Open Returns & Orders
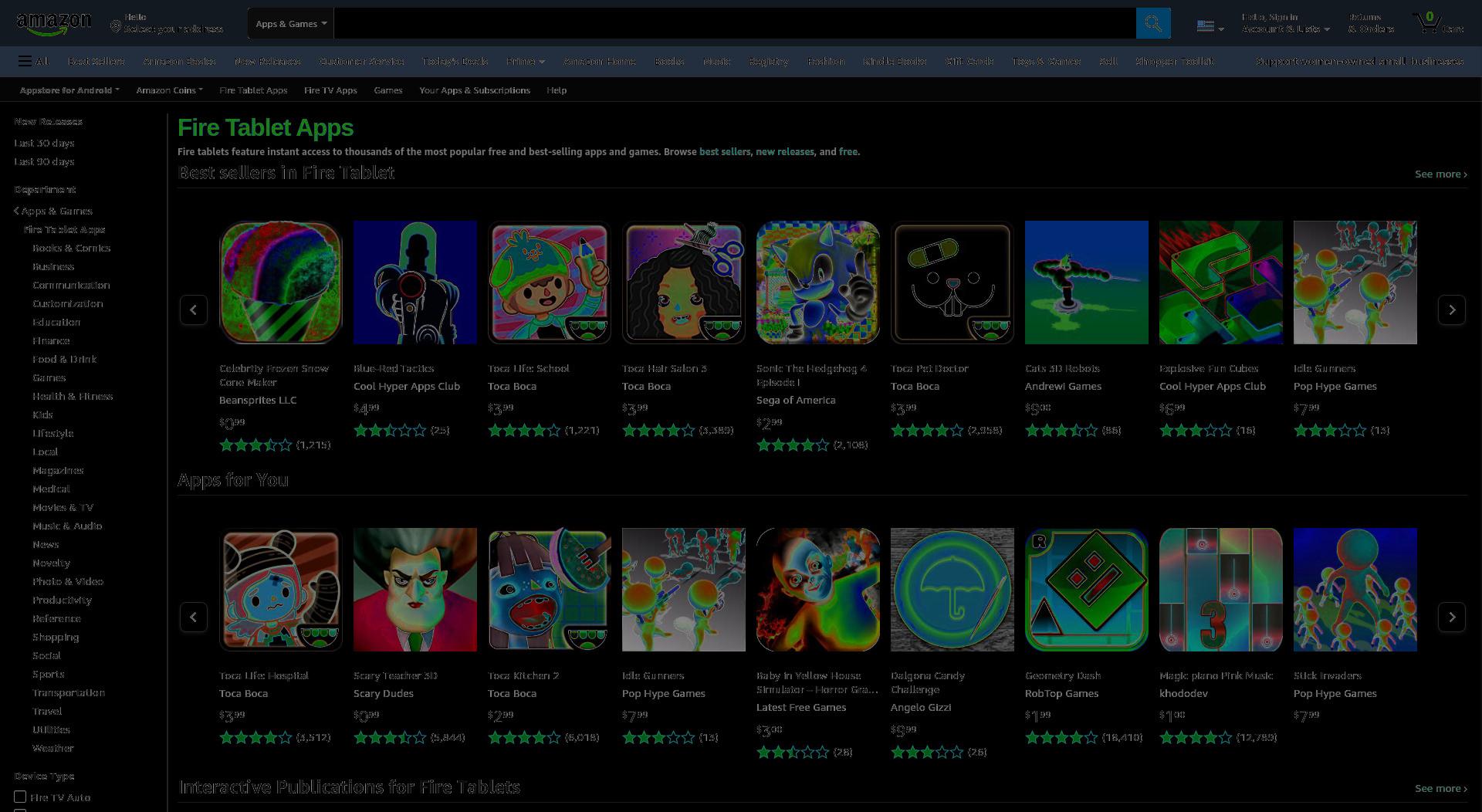 coord(1372,23)
